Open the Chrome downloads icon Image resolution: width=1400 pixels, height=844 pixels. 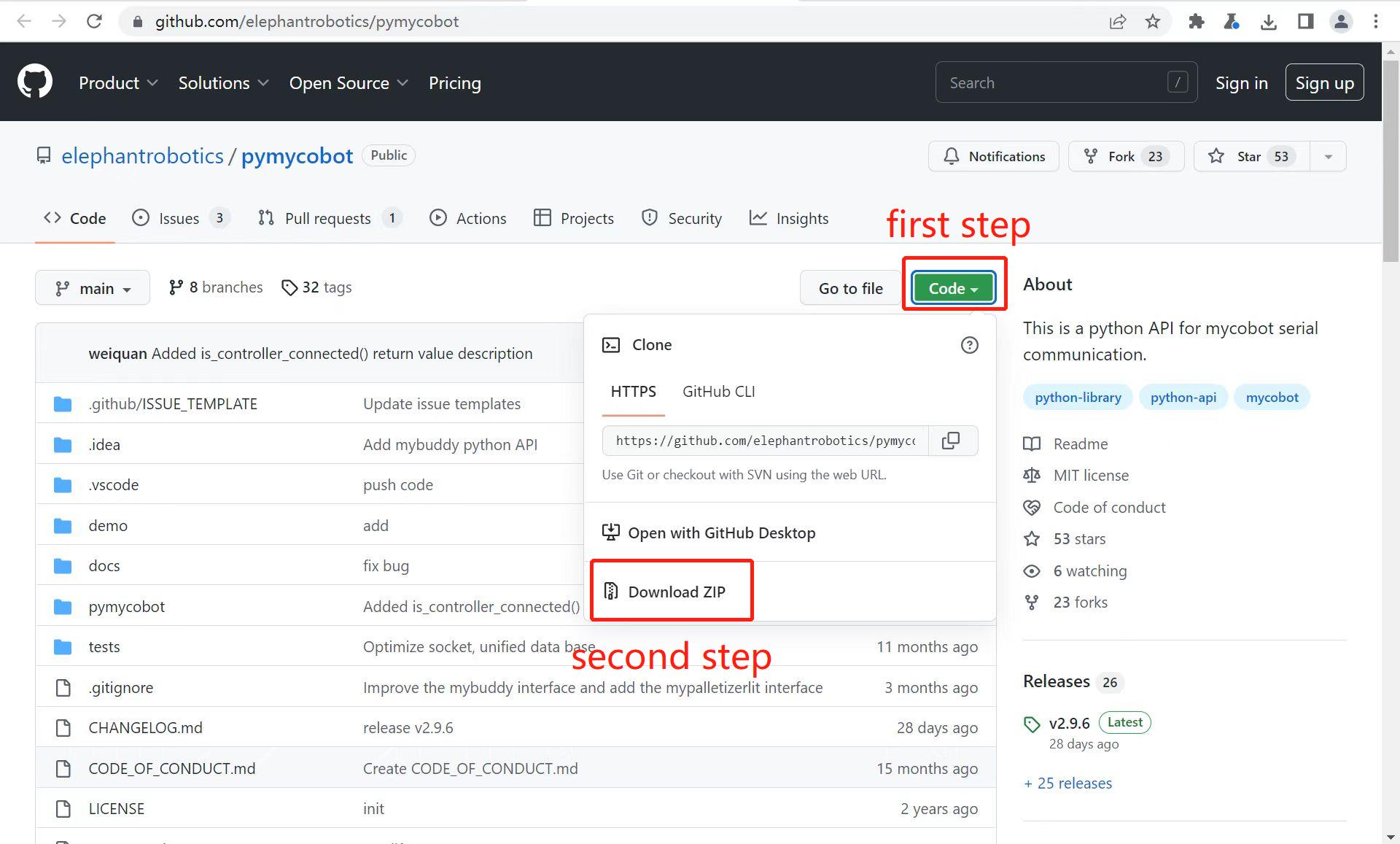pyautogui.click(x=1269, y=21)
